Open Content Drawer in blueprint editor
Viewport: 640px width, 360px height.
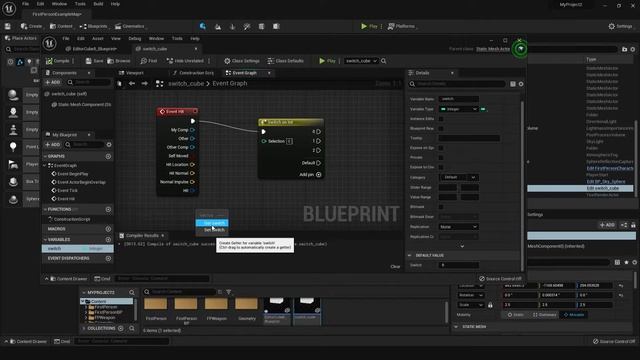click(x=69, y=279)
